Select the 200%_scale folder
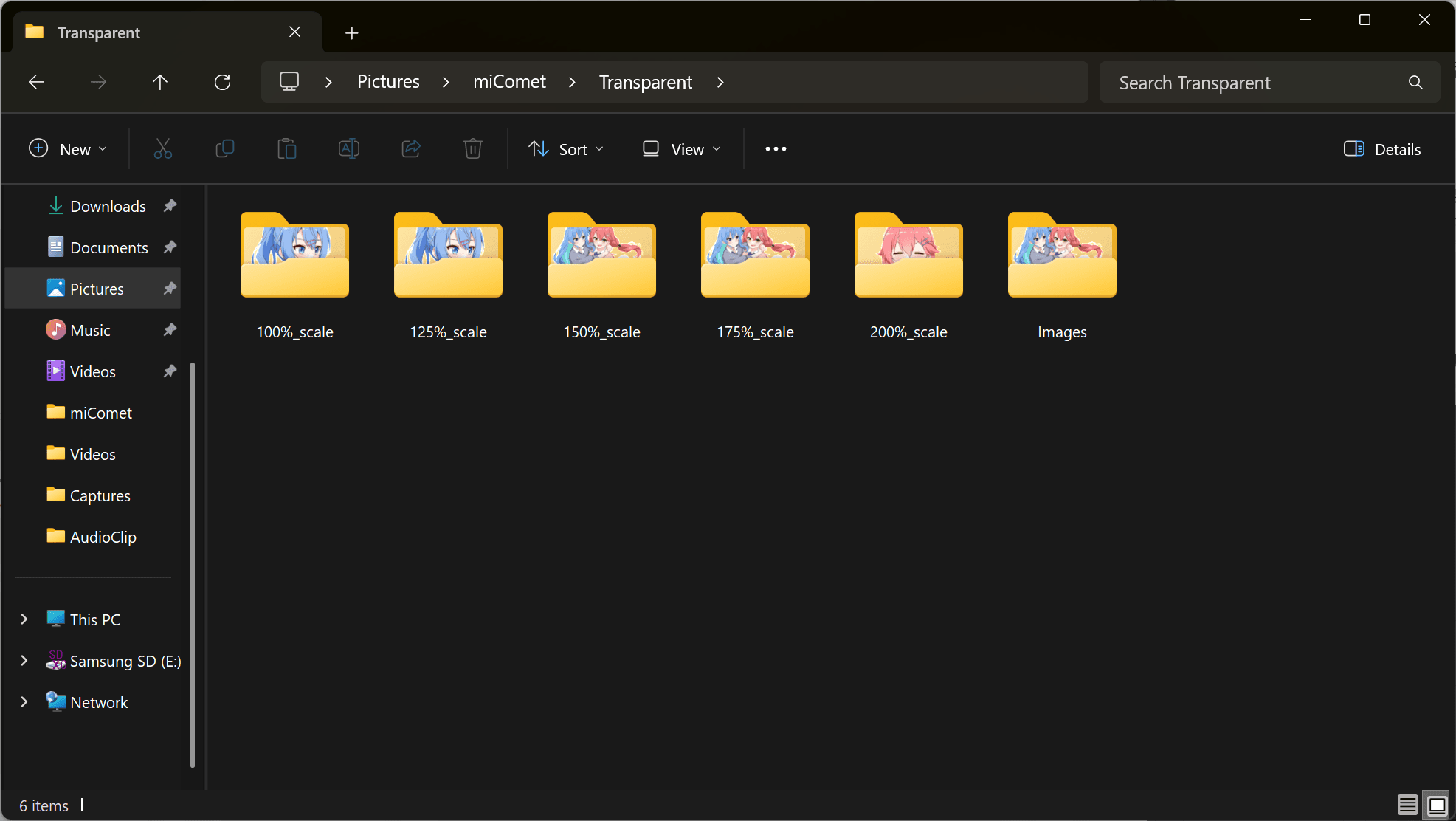The image size is (1456, 821). point(908,275)
